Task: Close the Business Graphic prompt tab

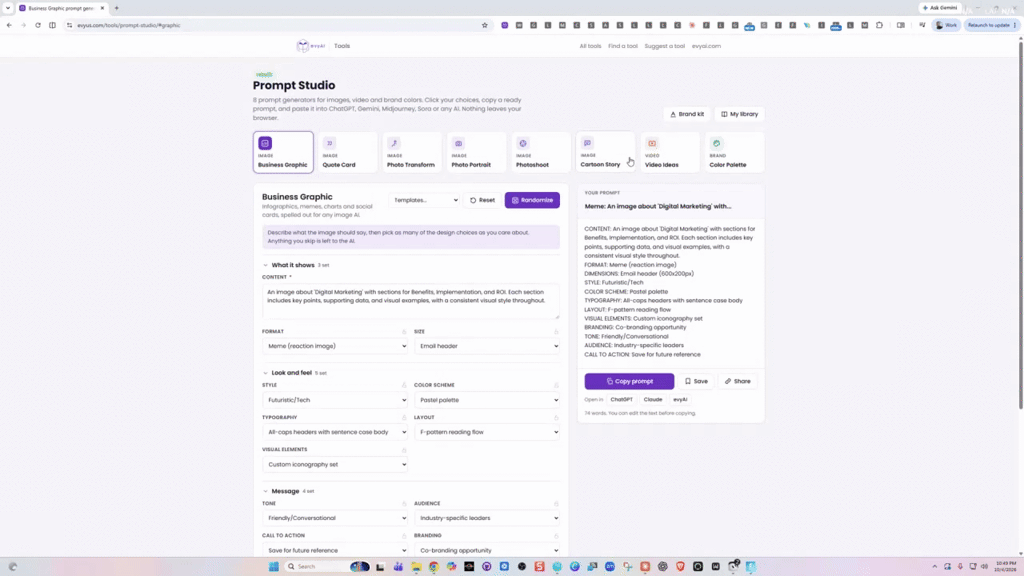Action: [x=102, y=8]
